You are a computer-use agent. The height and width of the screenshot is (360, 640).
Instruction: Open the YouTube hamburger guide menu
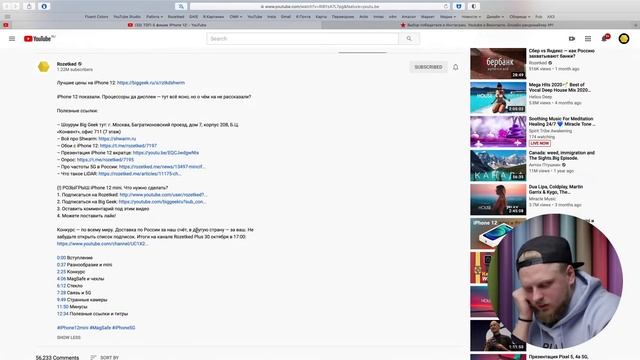(x=12, y=39)
